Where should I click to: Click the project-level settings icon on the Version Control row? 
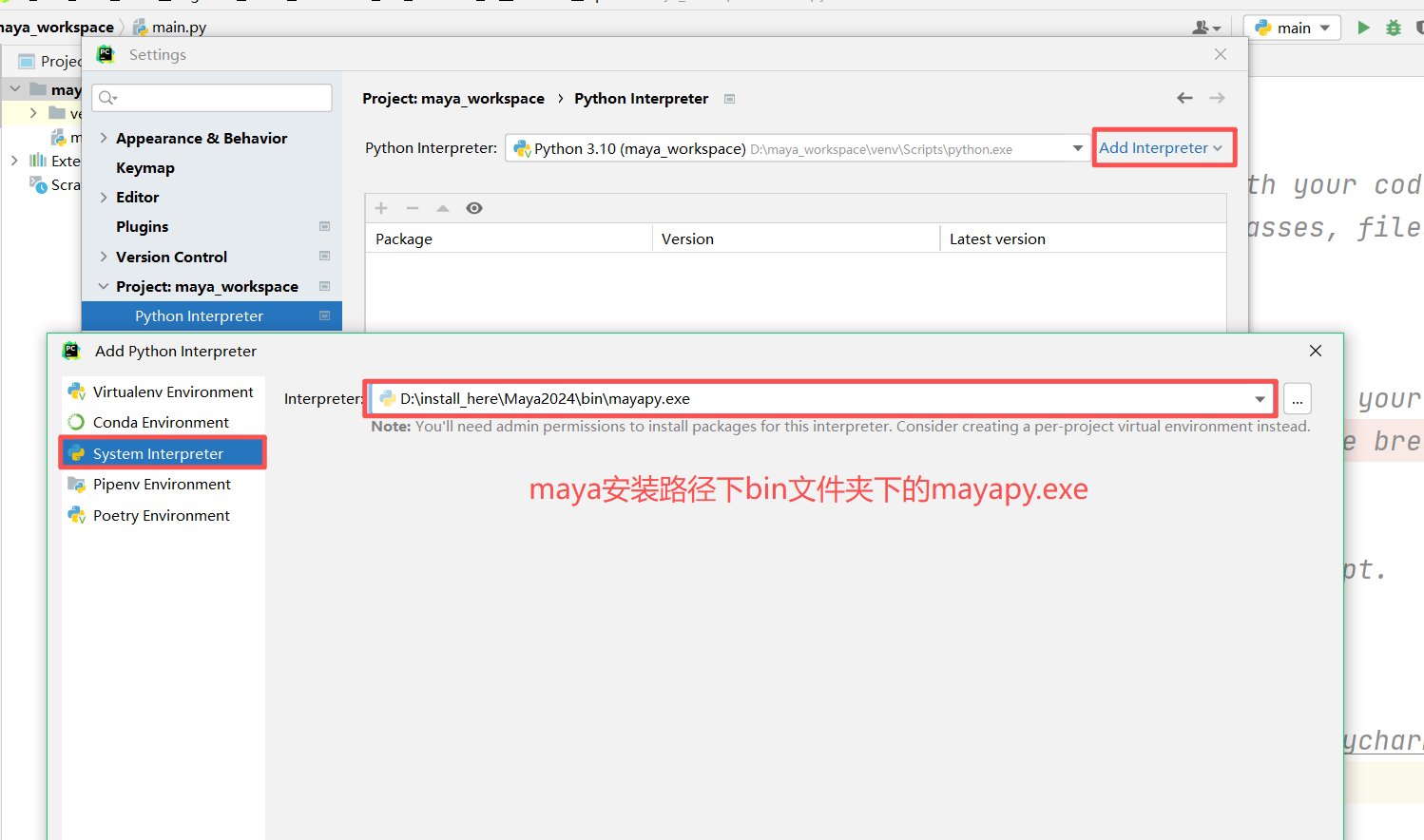pos(324,257)
